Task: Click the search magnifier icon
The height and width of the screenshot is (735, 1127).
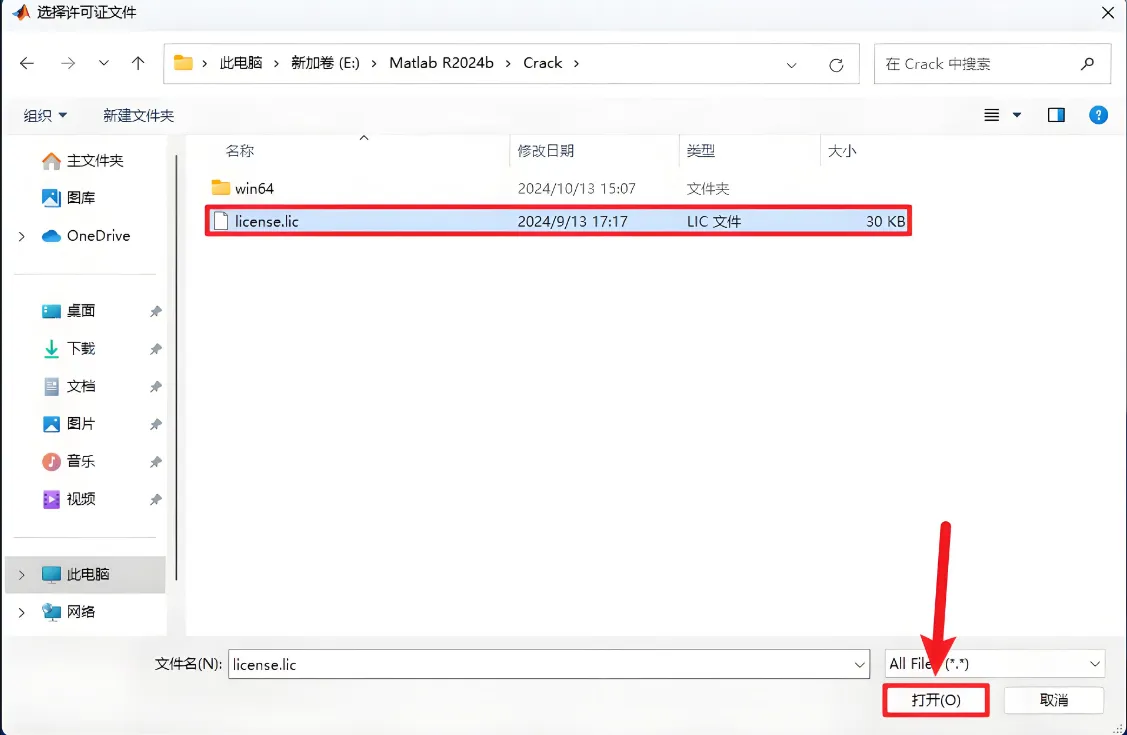Action: [1087, 64]
